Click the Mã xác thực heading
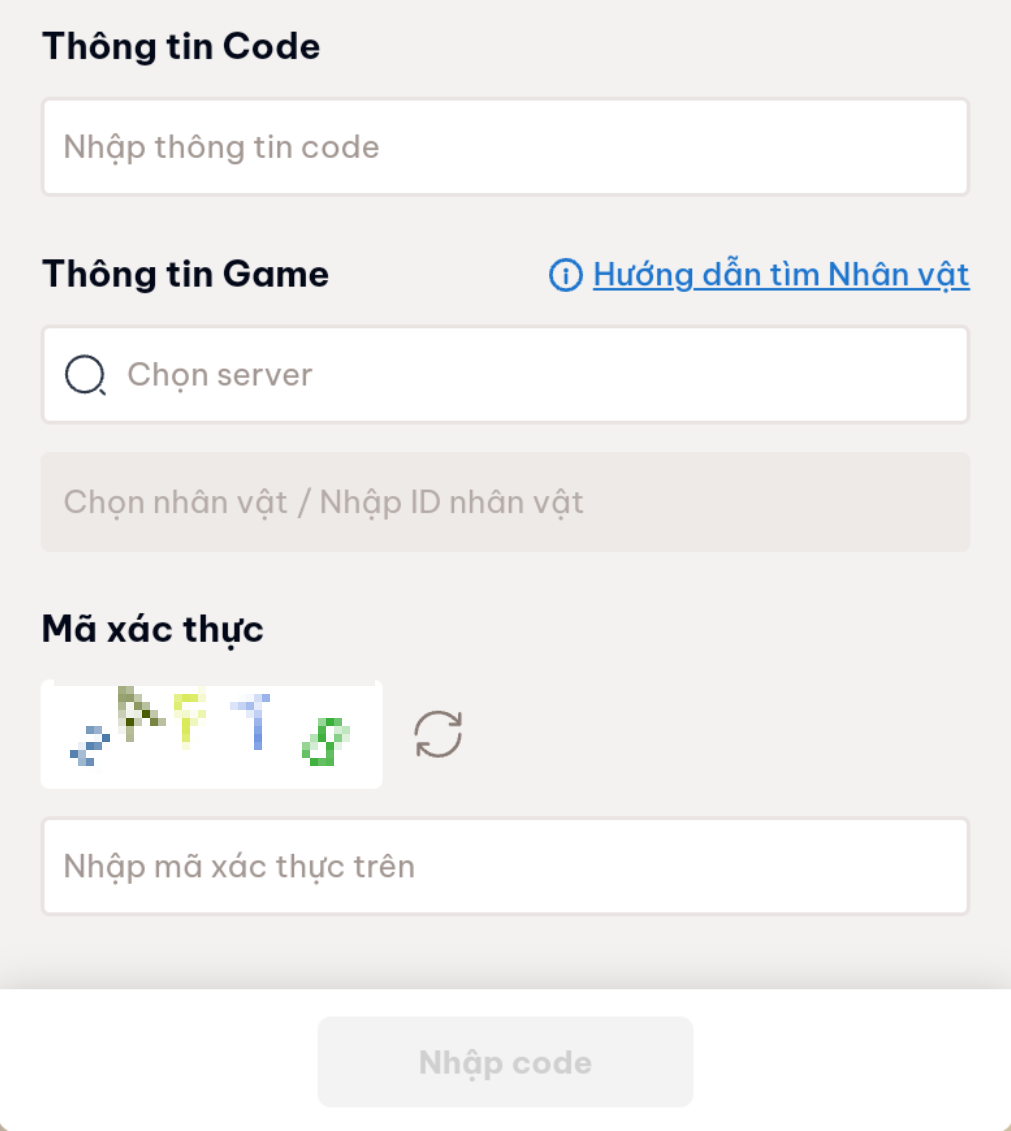1011x1131 pixels. (153, 629)
